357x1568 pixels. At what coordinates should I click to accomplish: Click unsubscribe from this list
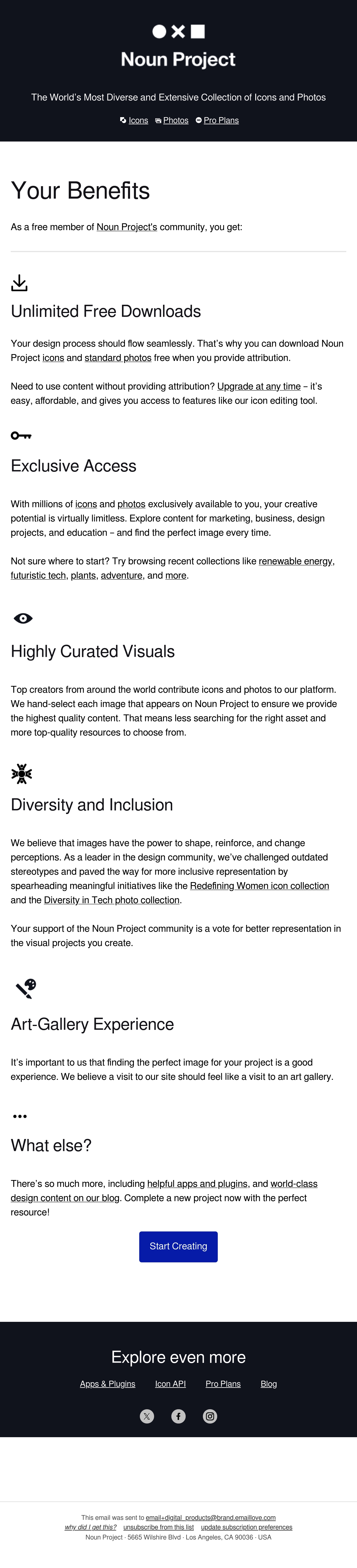(x=158, y=1527)
